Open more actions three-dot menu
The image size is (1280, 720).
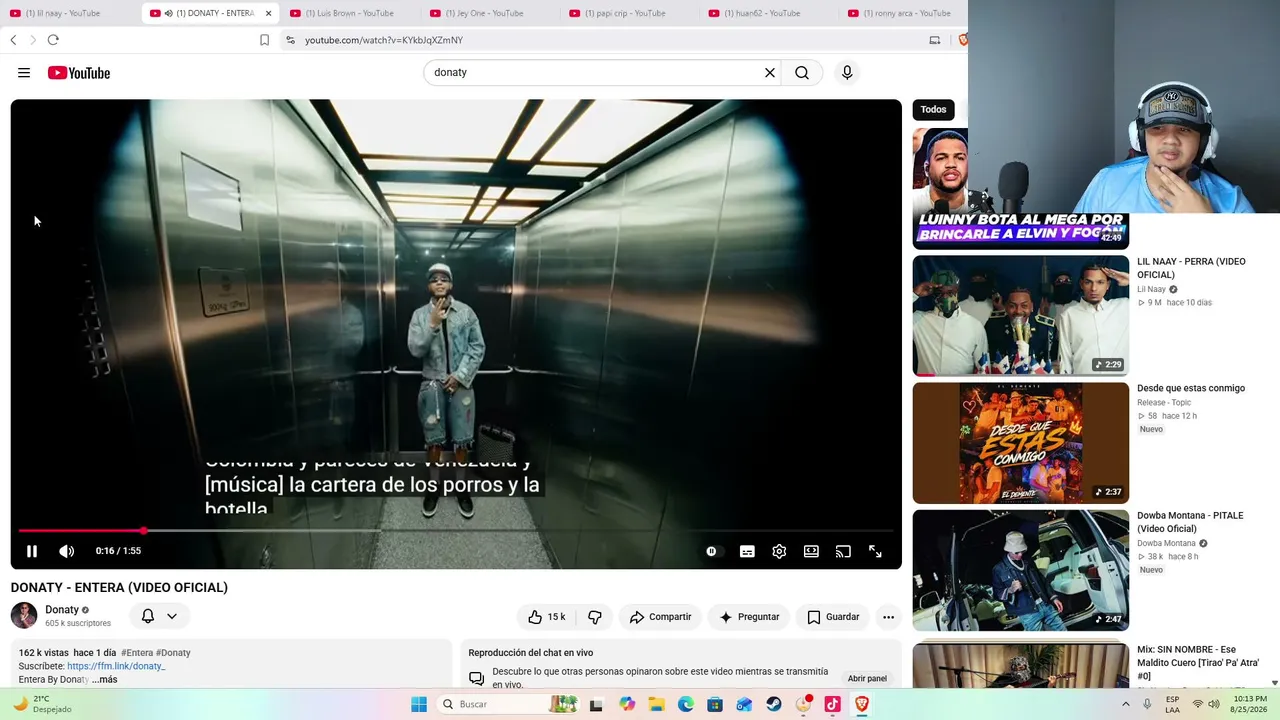888,617
